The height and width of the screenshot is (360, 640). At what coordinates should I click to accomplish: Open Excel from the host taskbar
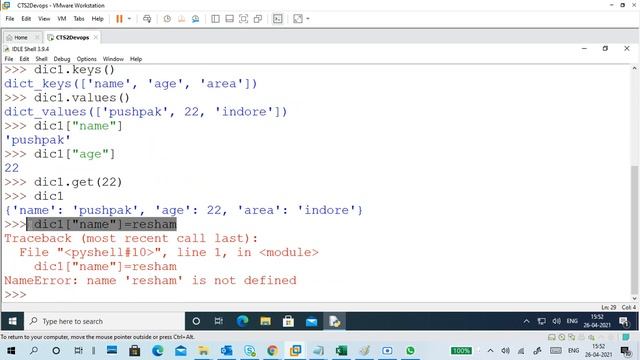coord(341,351)
